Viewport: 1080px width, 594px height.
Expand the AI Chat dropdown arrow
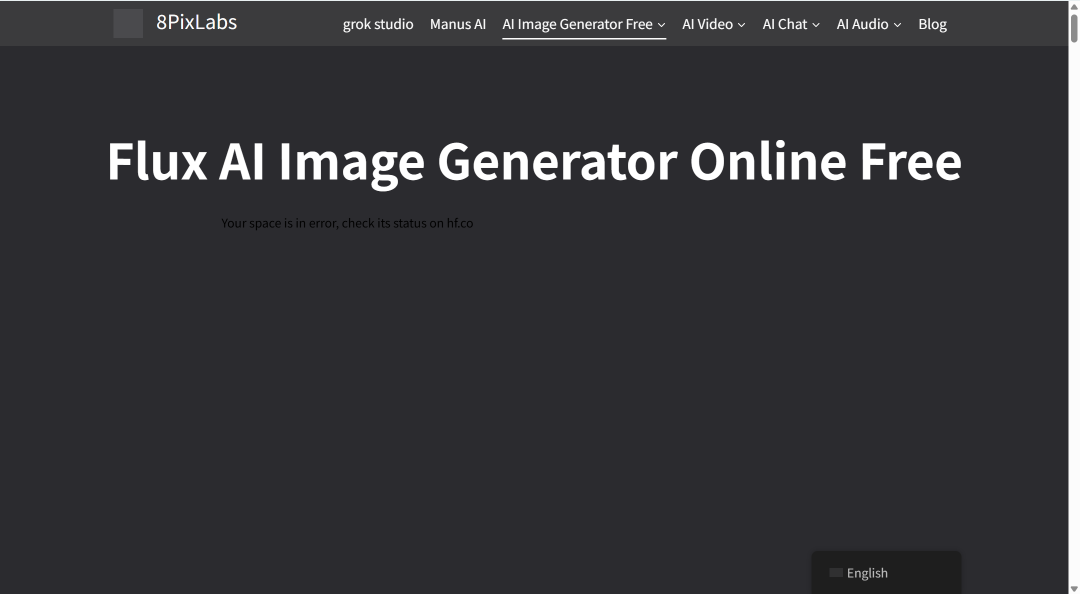pyautogui.click(x=816, y=25)
